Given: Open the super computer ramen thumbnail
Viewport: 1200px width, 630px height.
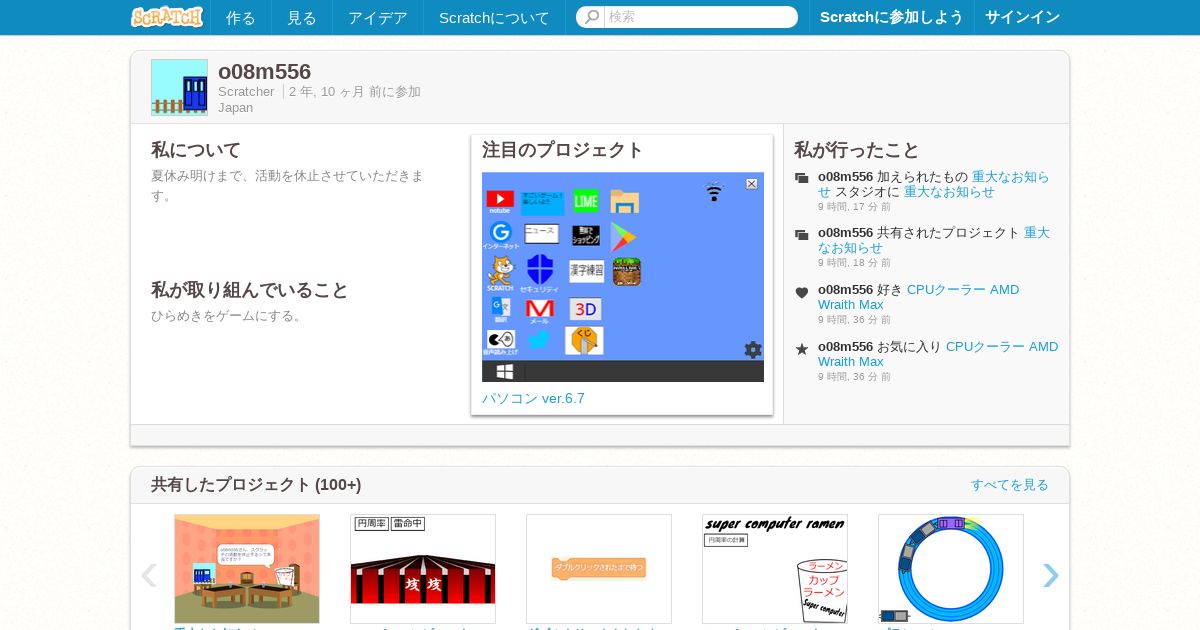Looking at the screenshot, I should coord(775,569).
